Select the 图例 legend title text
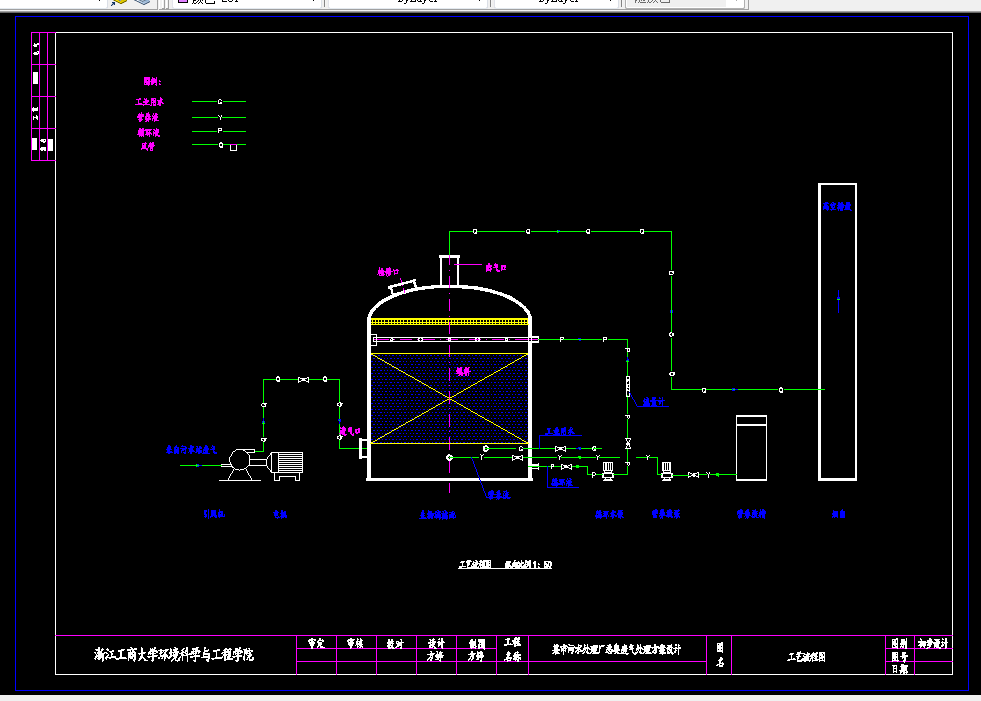Image resolution: width=981 pixels, height=701 pixels. click(x=152, y=81)
